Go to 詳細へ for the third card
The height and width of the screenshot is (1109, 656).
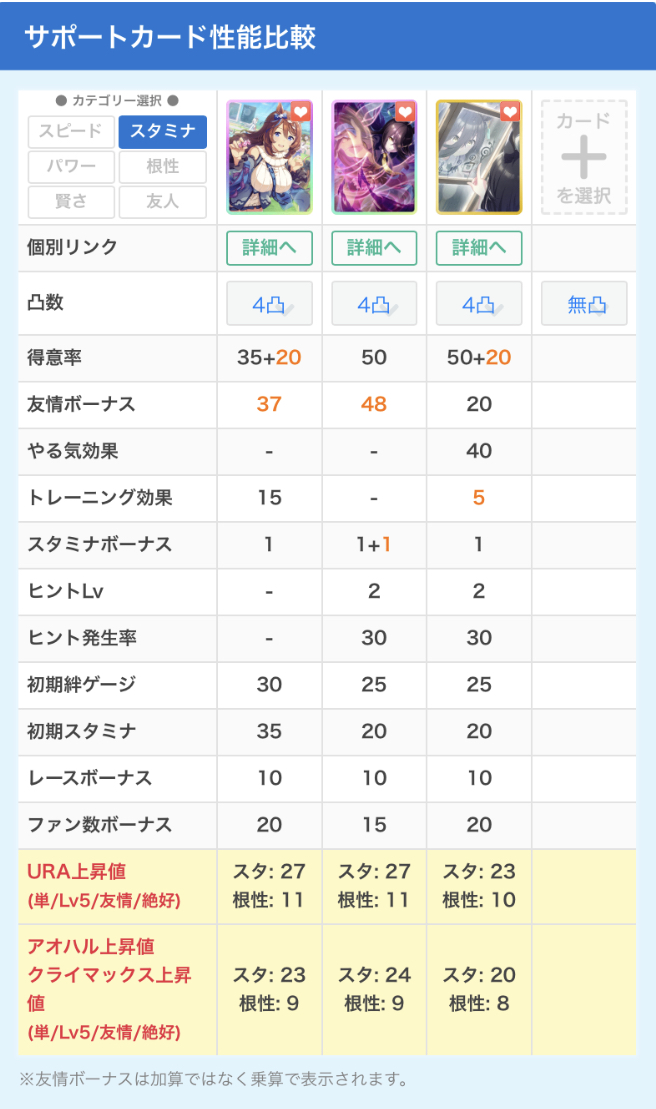point(479,248)
